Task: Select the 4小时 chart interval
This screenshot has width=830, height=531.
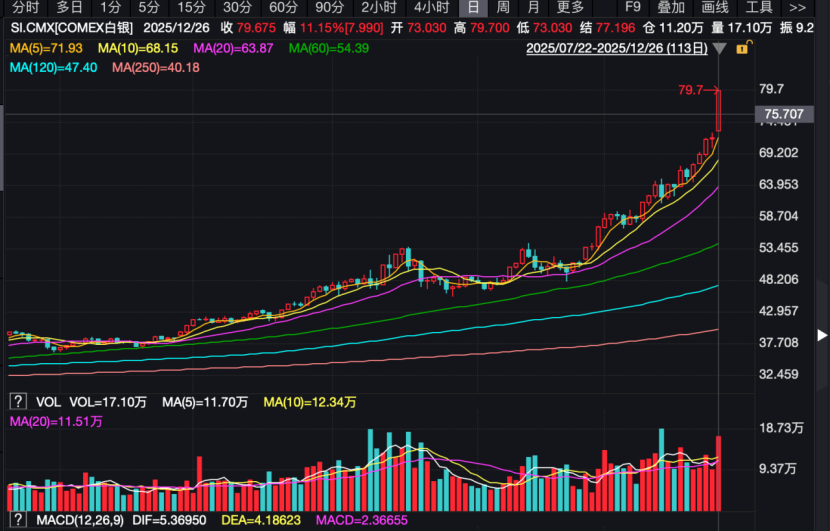Action: pyautogui.click(x=431, y=7)
